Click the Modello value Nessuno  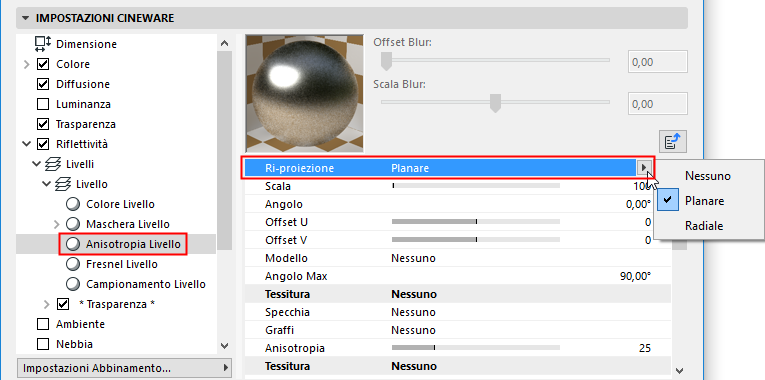pos(413,258)
